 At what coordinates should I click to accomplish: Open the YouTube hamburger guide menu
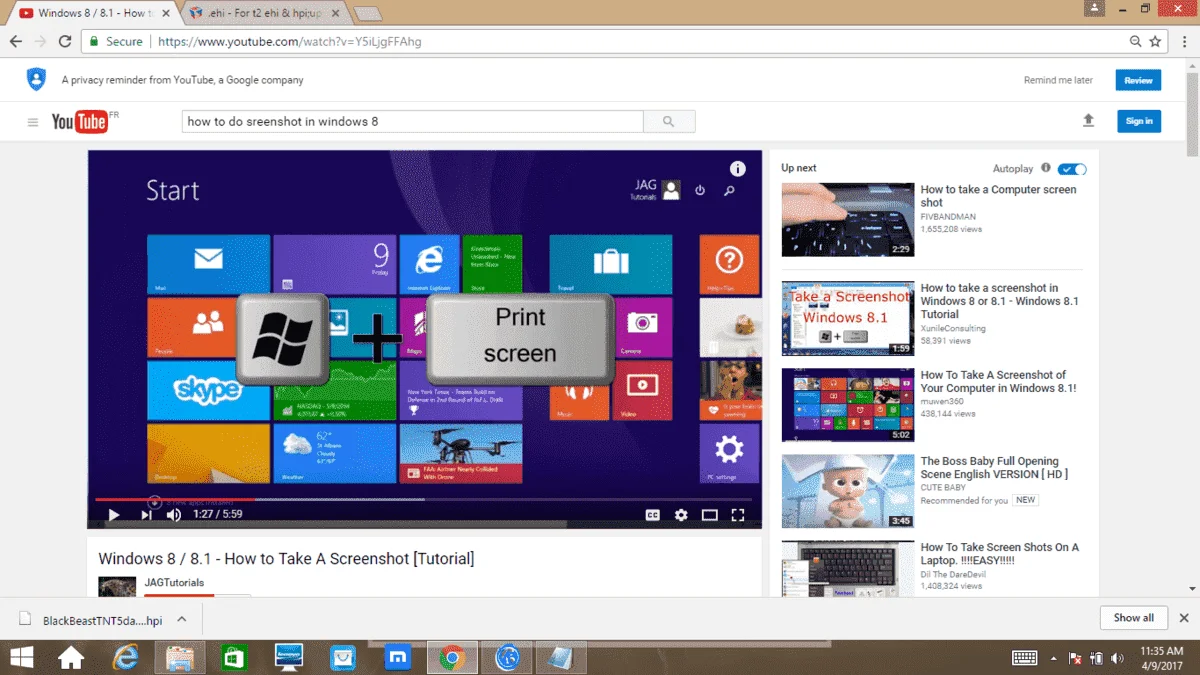click(33, 122)
